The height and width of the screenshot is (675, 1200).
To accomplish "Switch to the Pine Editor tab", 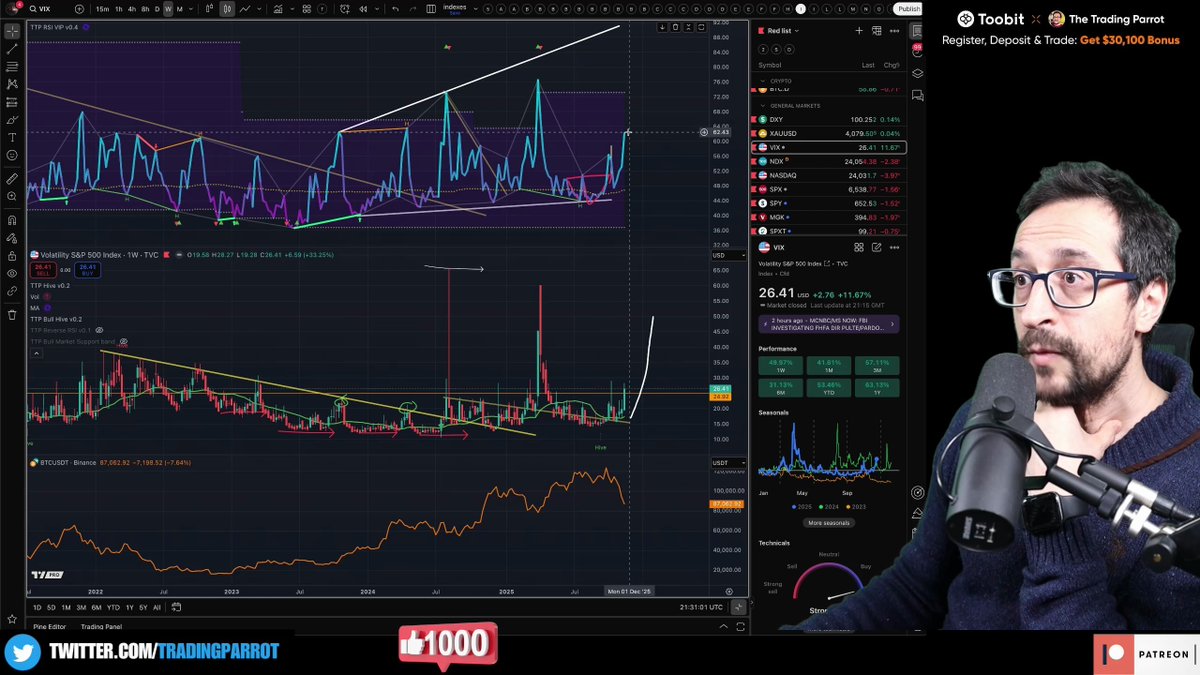I will 47,626.
